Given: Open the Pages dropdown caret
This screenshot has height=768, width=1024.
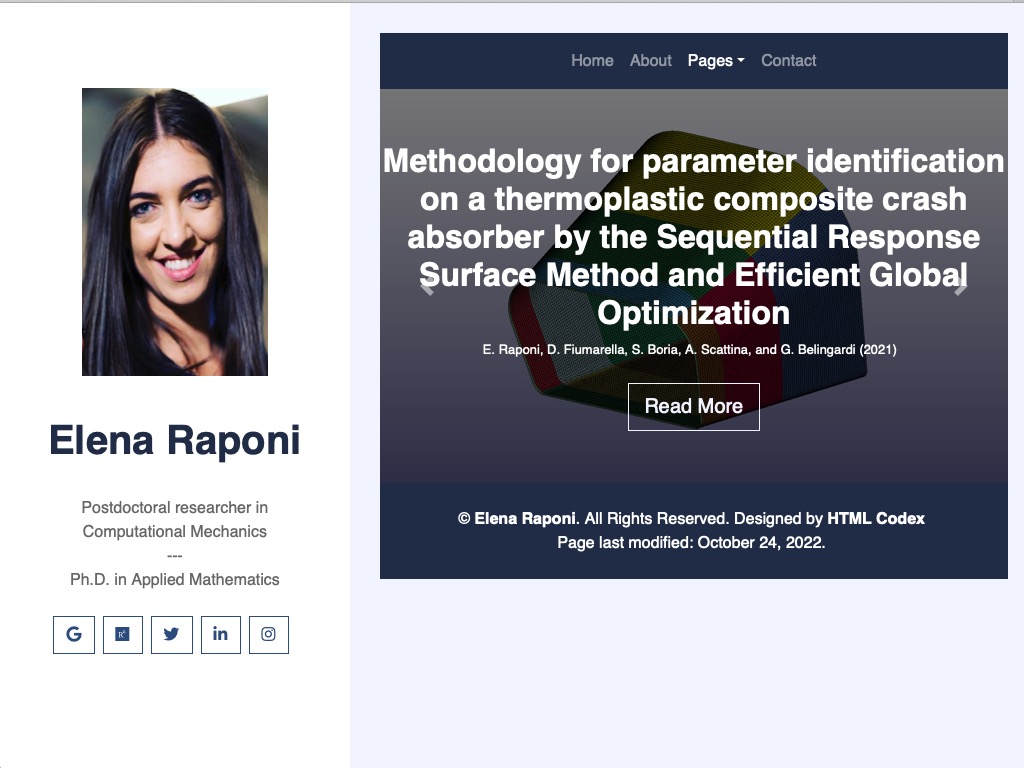Looking at the screenshot, I should click(x=741, y=61).
